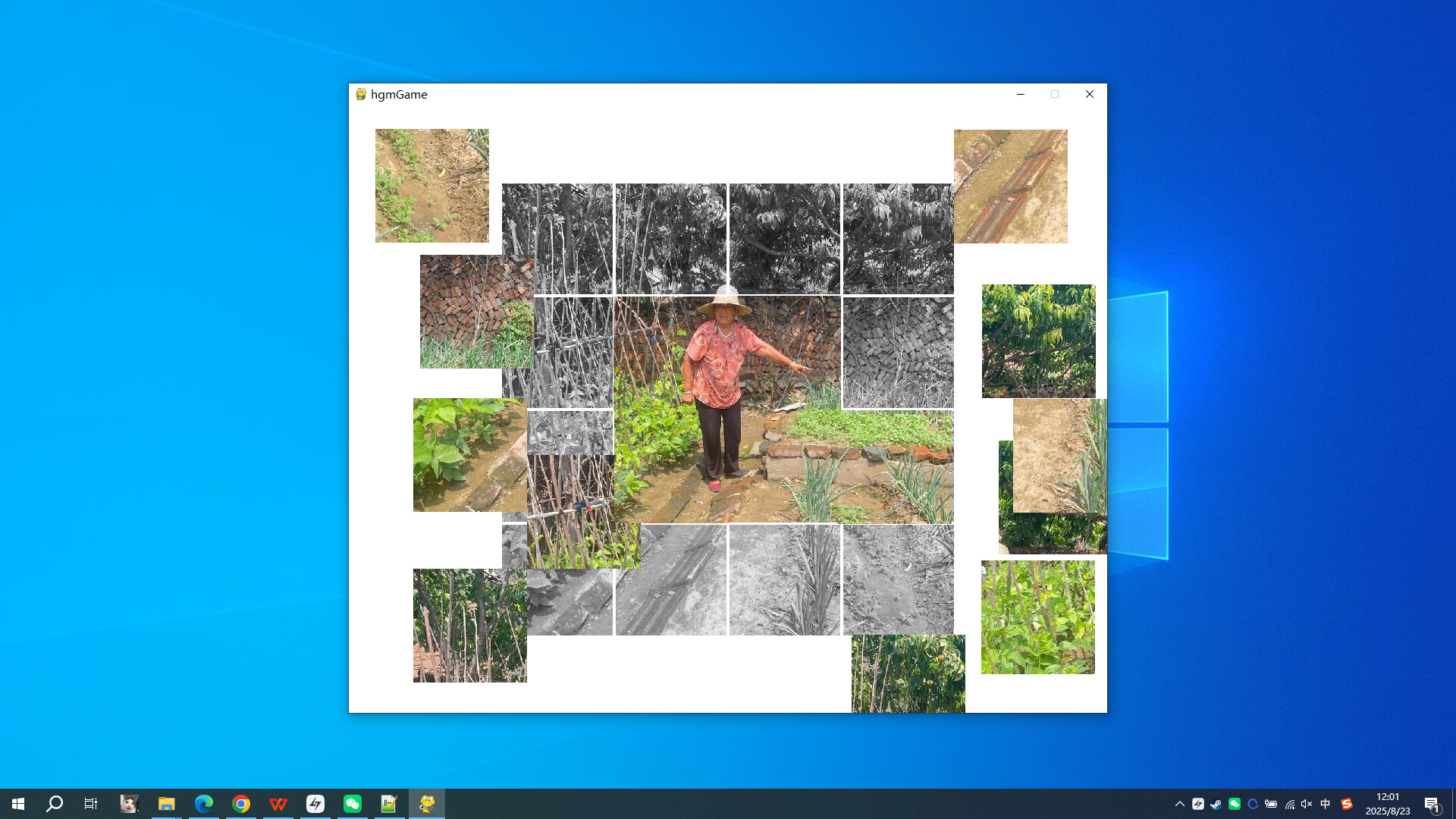Open the Sogou input tray icon
Image resolution: width=1456 pixels, height=819 pixels.
coord(1347,804)
